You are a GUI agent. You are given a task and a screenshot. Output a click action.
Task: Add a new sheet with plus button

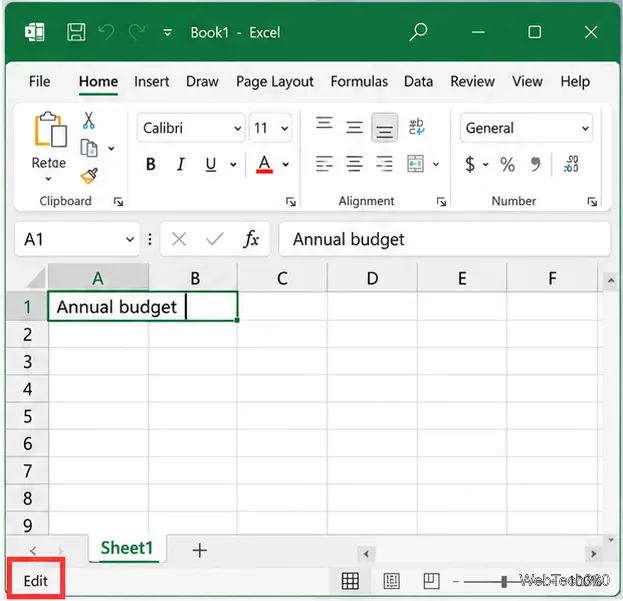[199, 550]
